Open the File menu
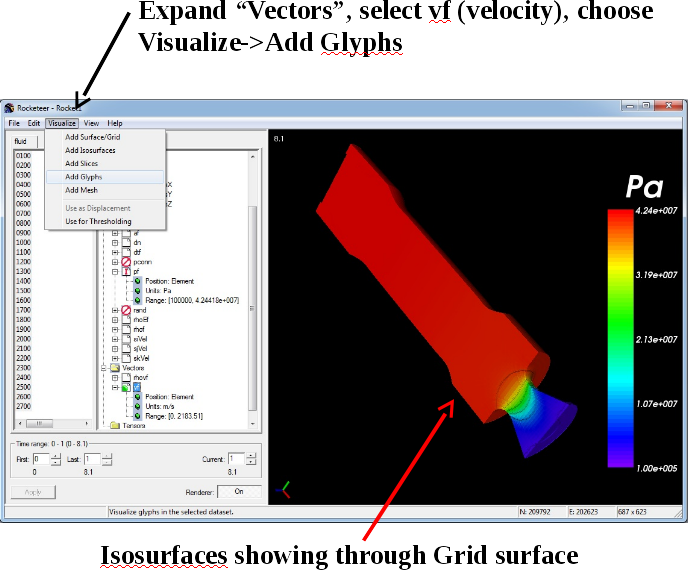 coord(14,123)
